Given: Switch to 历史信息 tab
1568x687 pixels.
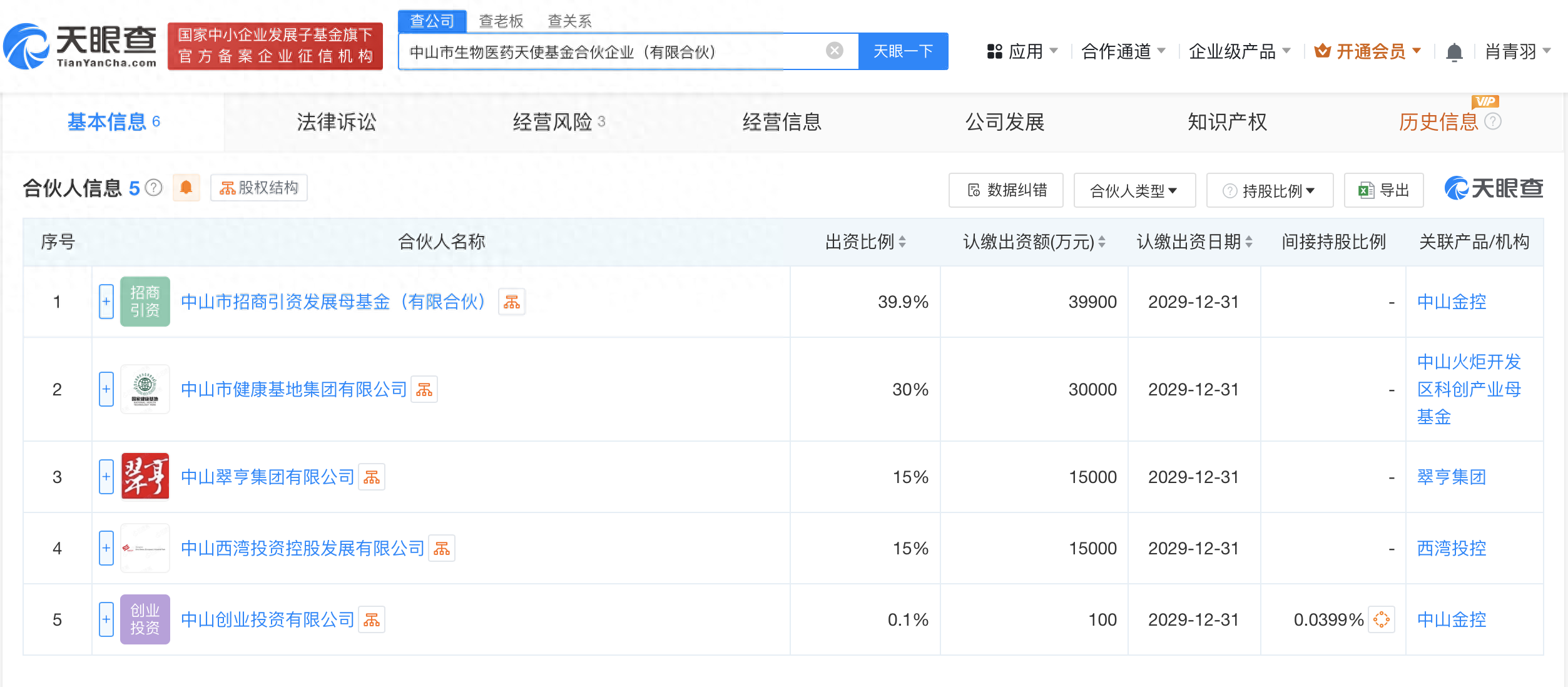Looking at the screenshot, I should click(x=1438, y=122).
